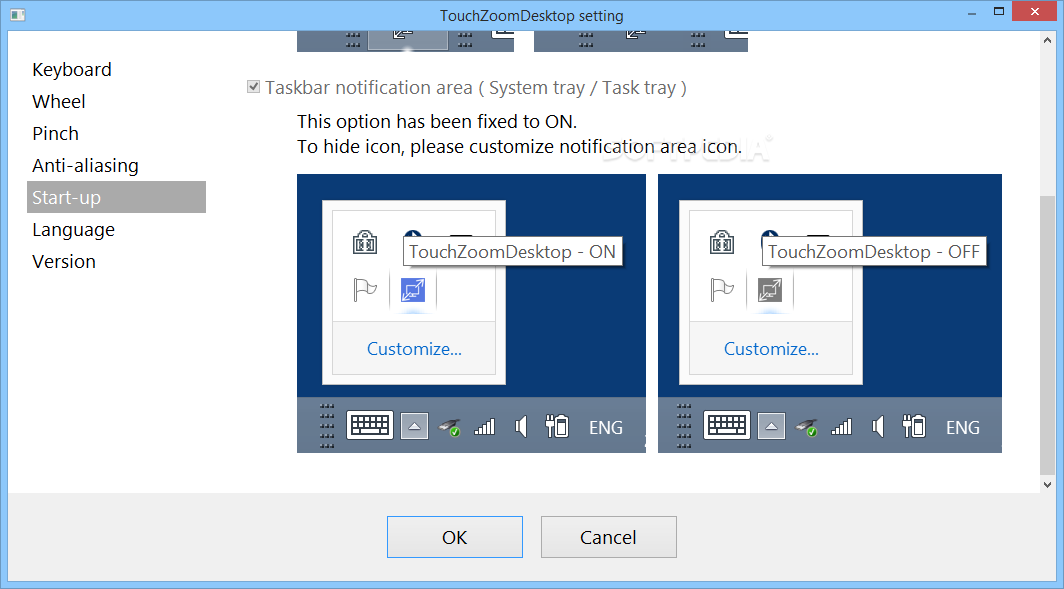Click battery power icon in ON preview

[x=557, y=426]
